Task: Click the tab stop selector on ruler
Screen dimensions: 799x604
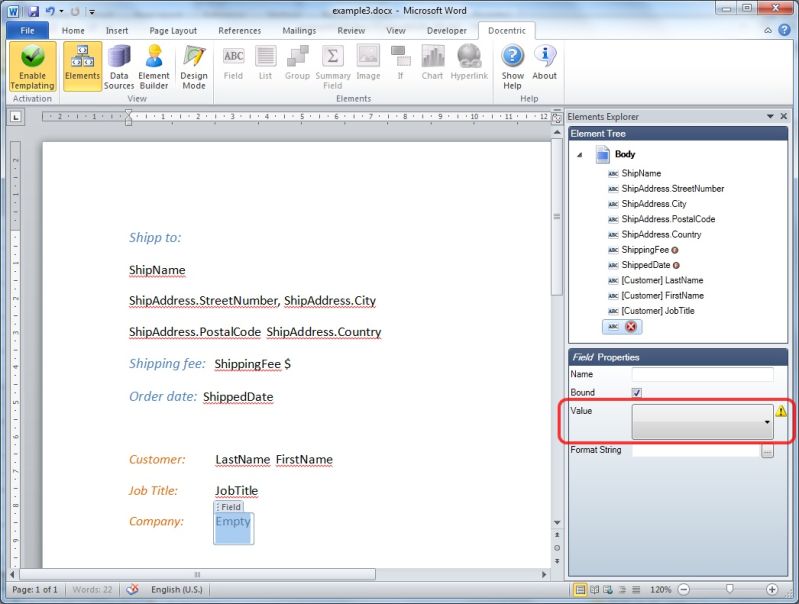Action: coord(16,117)
